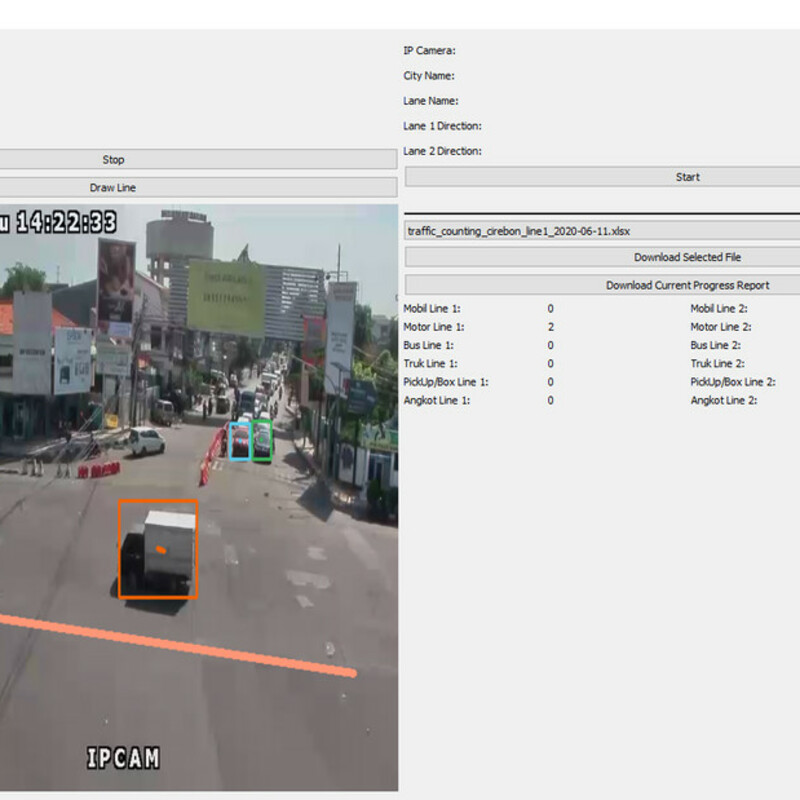
Task: Click the Lane 1 Direction label
Action: [442, 126]
